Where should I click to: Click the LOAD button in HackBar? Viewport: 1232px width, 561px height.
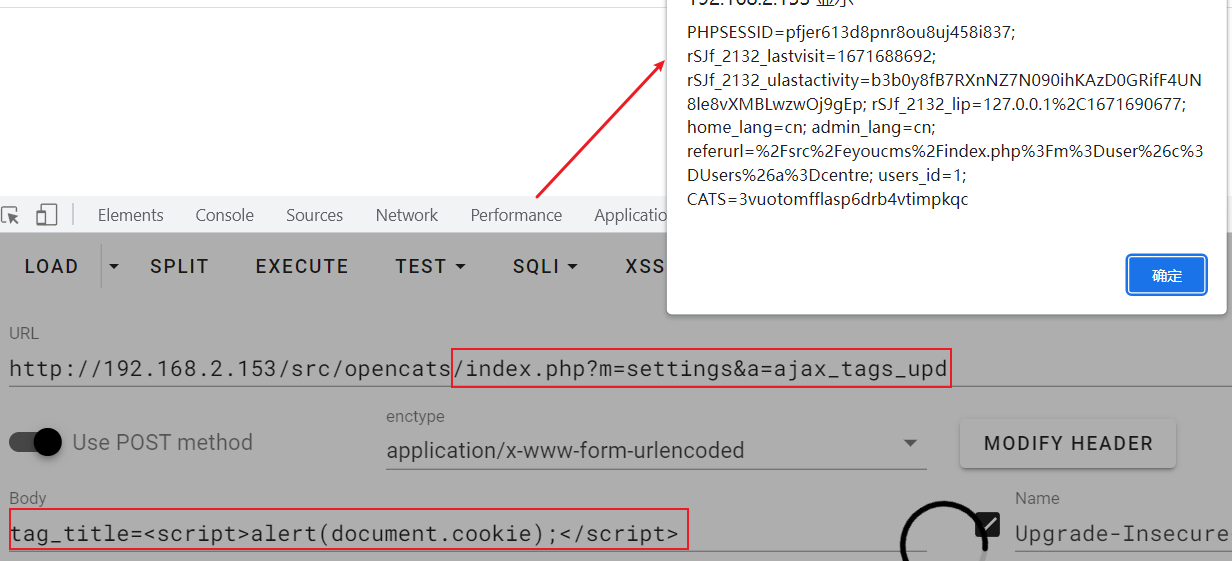(x=51, y=266)
